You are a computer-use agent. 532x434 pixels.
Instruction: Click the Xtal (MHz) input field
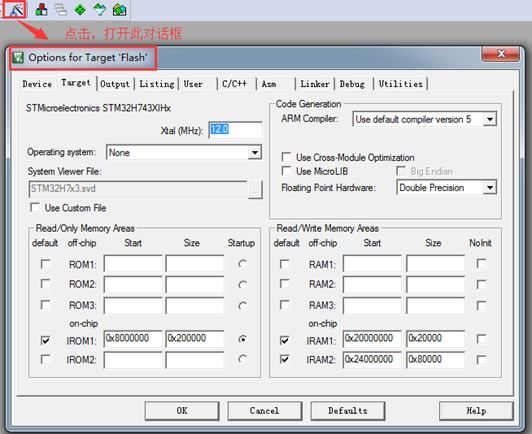click(x=235, y=130)
